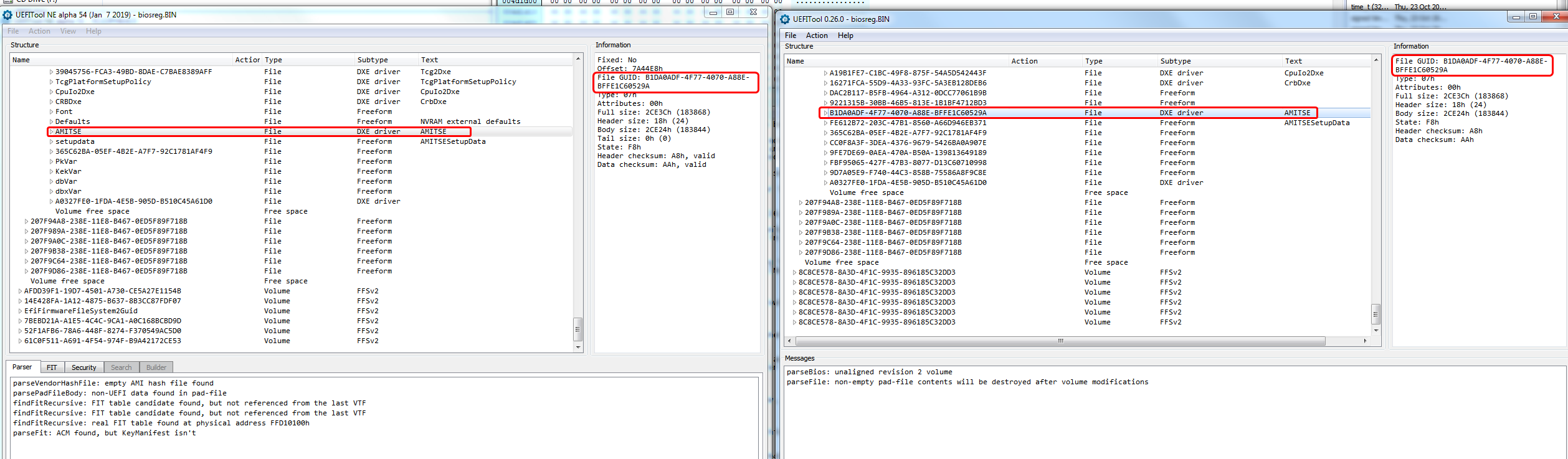Viewport: 1568px width, 459px height.
Task: Click left structure scroll-down arrow
Action: pyautogui.click(x=577, y=348)
